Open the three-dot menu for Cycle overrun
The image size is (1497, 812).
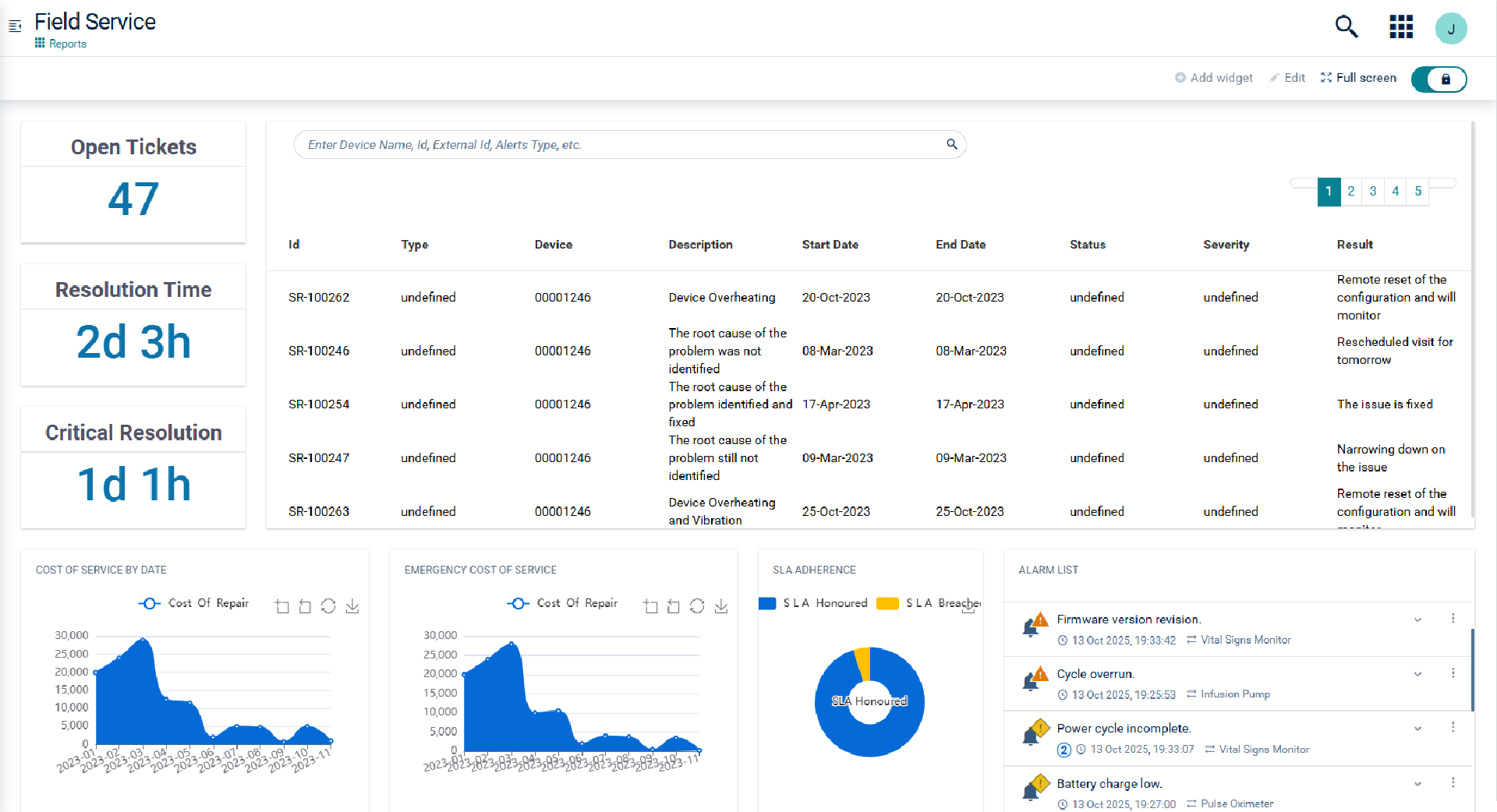click(x=1453, y=673)
